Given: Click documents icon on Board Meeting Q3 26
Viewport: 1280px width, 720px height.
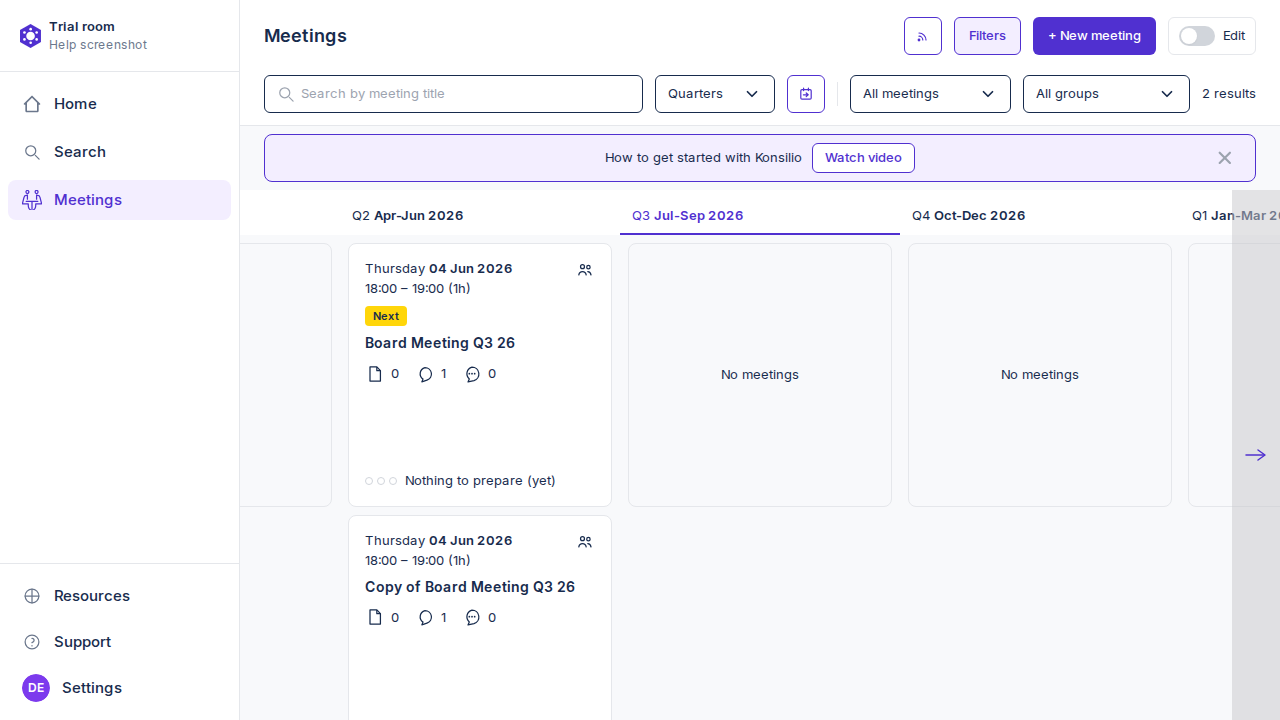Looking at the screenshot, I should pyautogui.click(x=375, y=374).
